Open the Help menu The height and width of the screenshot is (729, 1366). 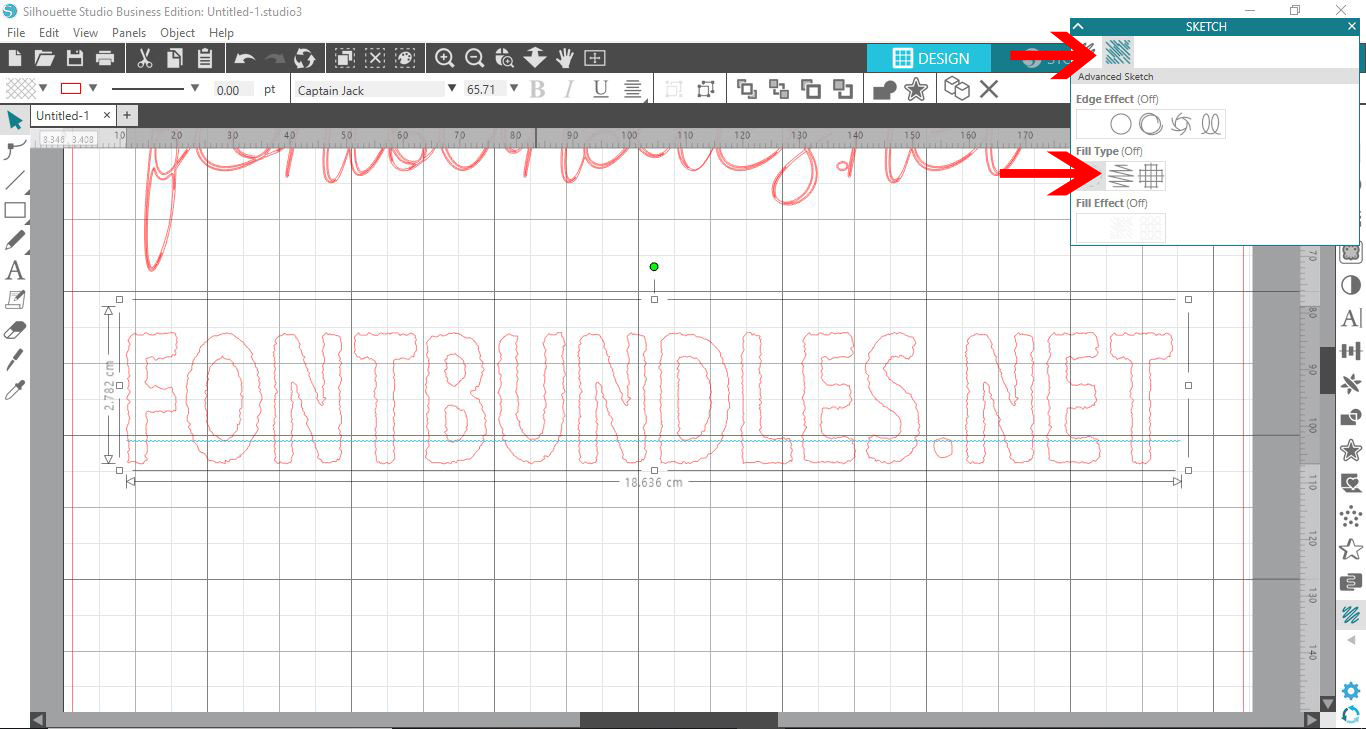pyautogui.click(x=221, y=33)
